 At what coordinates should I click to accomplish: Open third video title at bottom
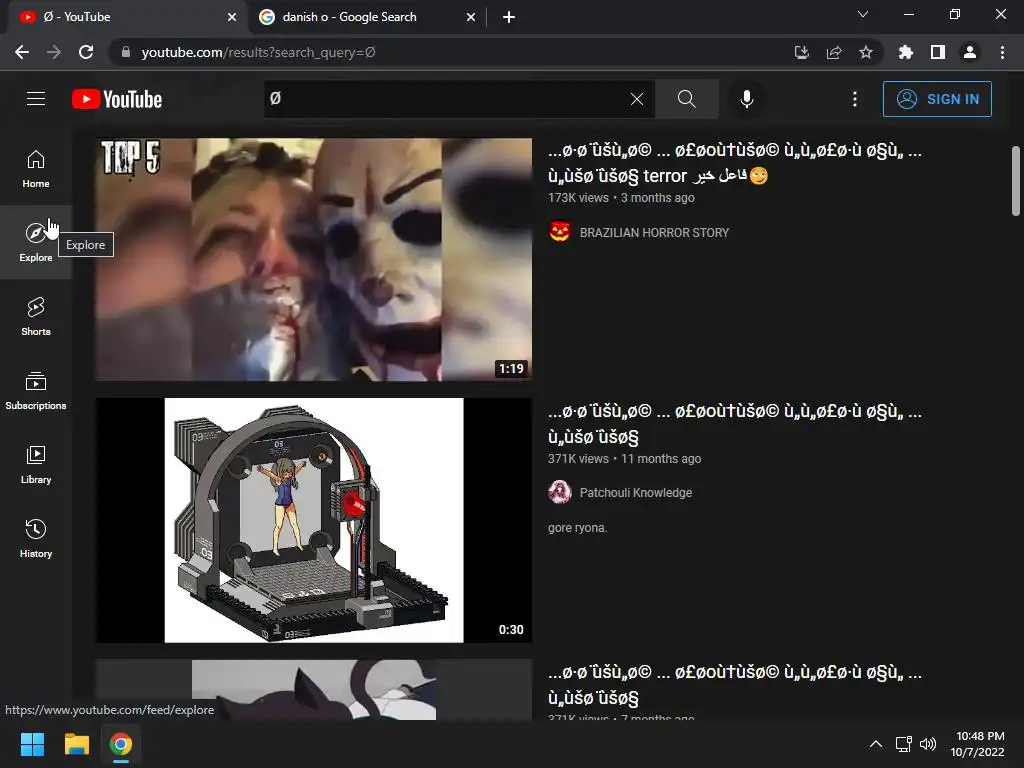coord(734,684)
